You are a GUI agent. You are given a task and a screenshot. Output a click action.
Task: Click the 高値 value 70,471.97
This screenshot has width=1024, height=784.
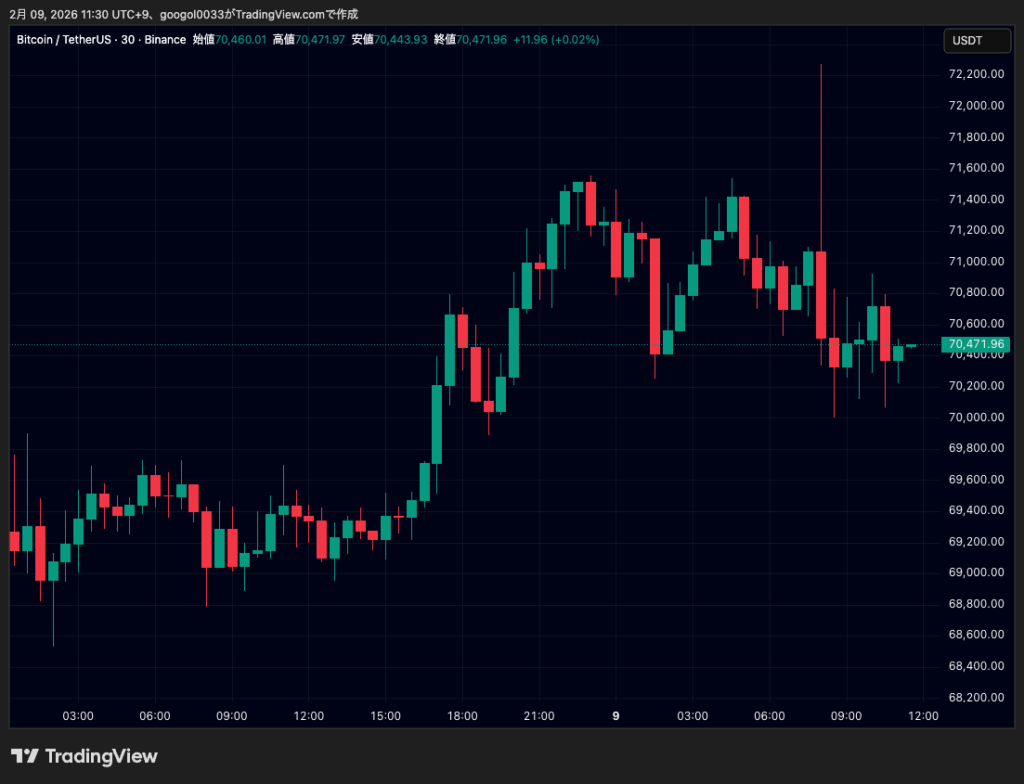319,40
